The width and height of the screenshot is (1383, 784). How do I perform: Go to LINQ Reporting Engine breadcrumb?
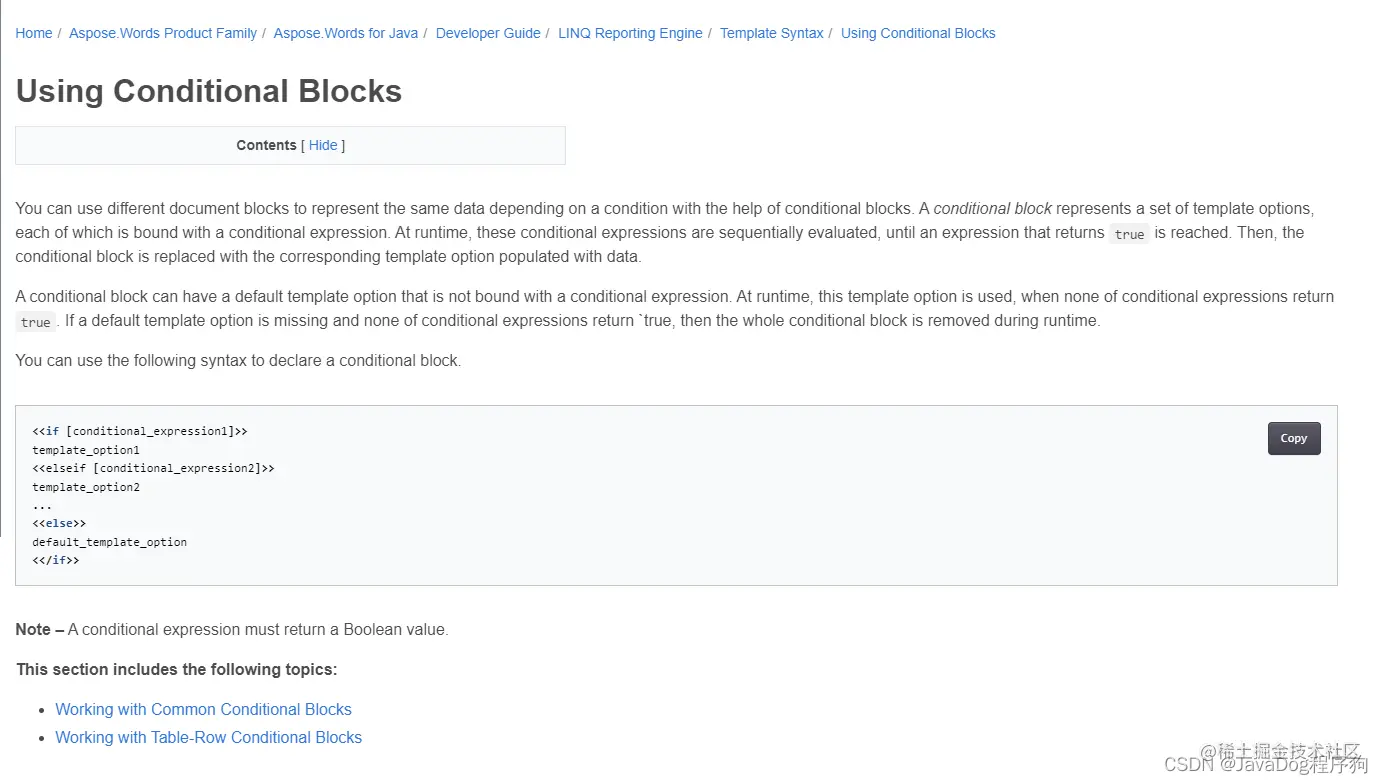click(x=630, y=33)
